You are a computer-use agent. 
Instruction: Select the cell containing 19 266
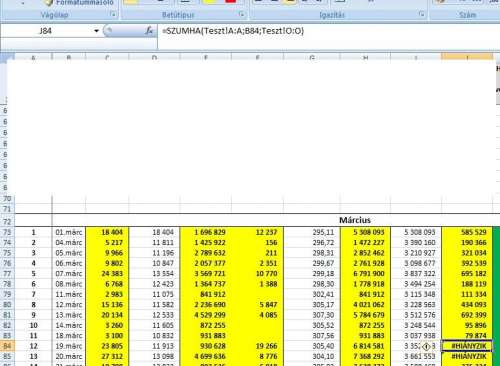(x=257, y=346)
